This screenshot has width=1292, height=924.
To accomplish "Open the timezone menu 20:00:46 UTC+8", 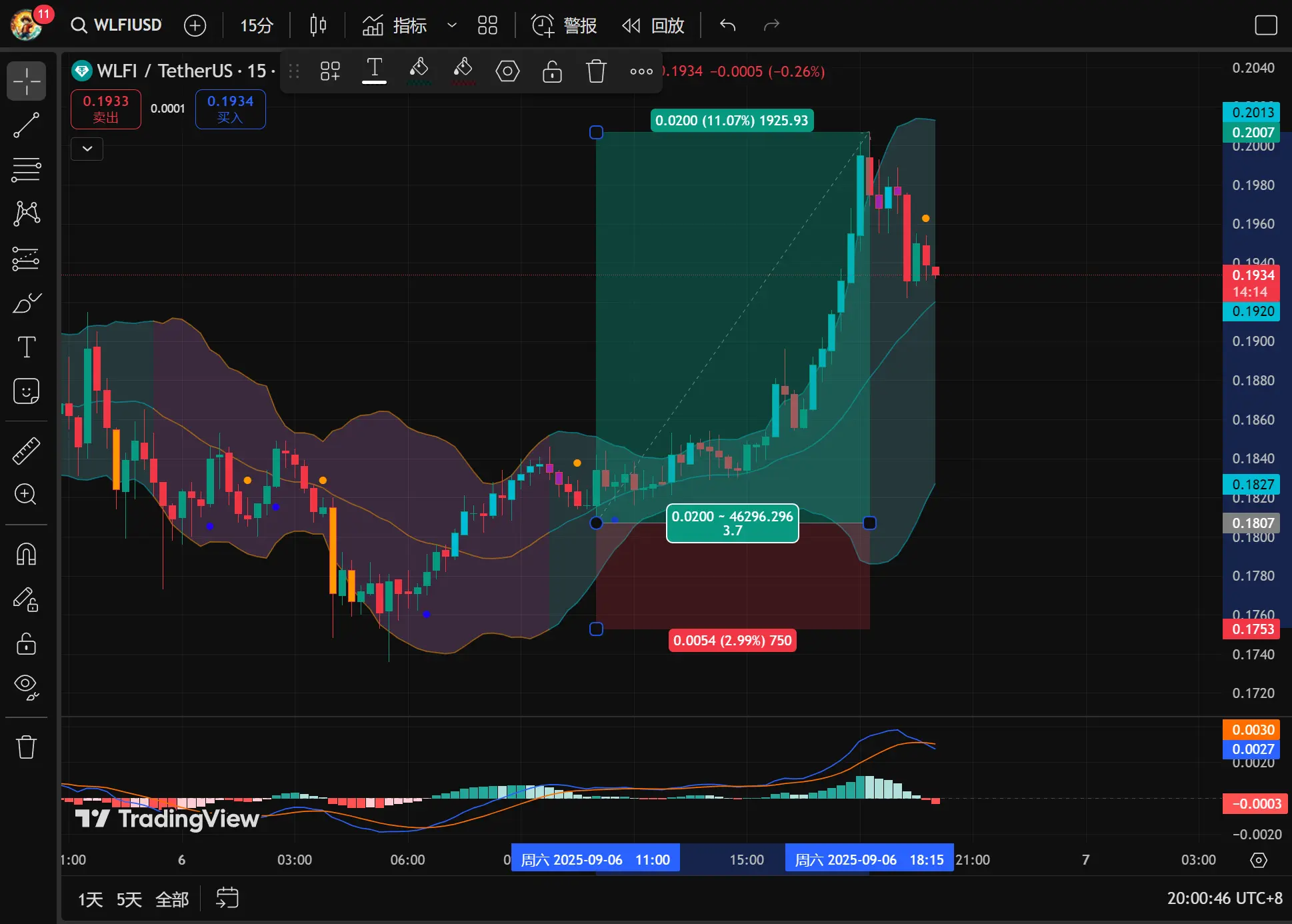I will pos(1225,898).
